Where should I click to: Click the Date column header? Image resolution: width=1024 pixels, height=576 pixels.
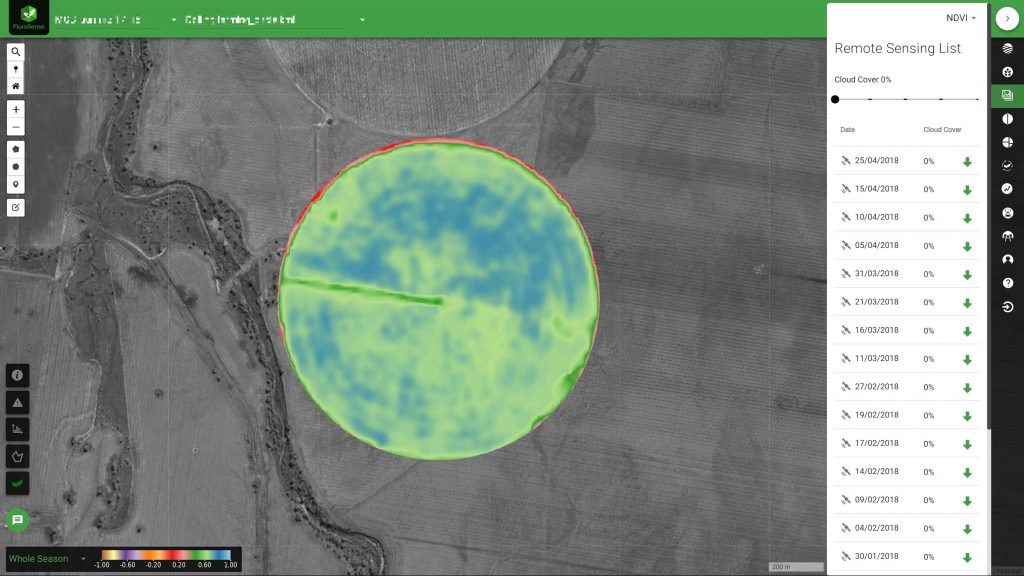coord(848,129)
